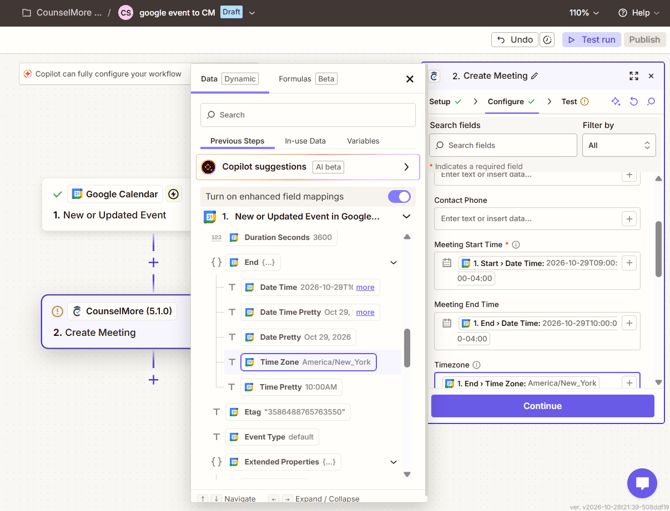Click warning icon on CounselMore node
Screen dimensions: 670x511
(x=57, y=311)
